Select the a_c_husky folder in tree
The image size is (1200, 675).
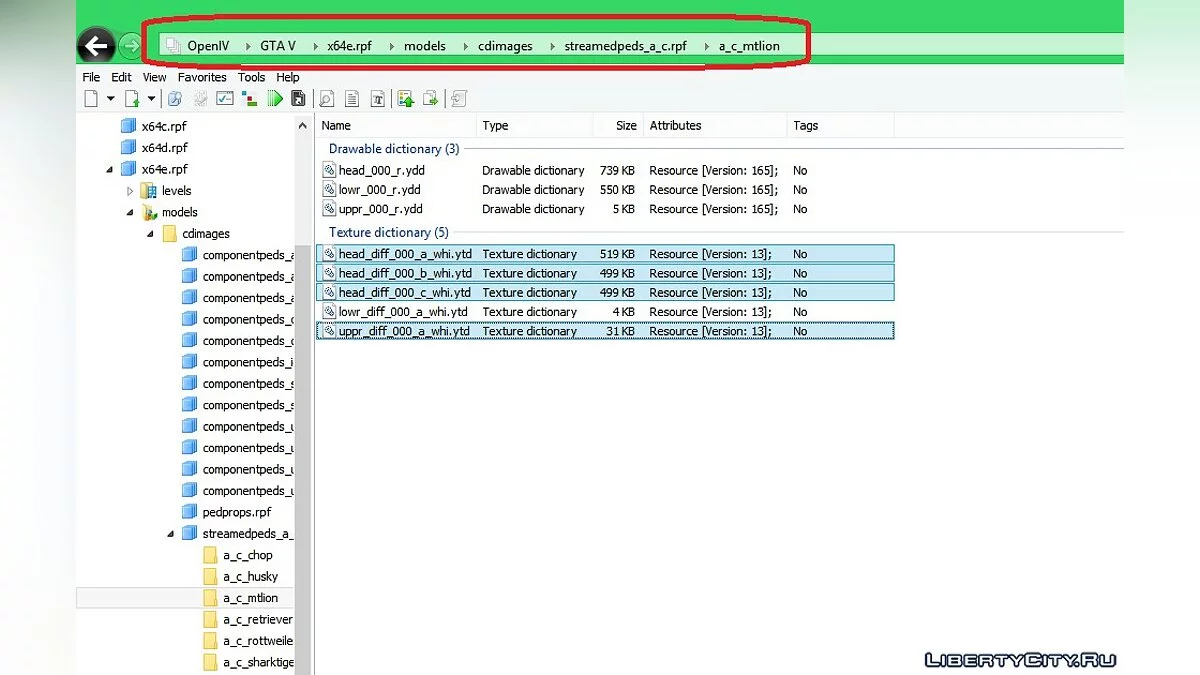click(250, 577)
